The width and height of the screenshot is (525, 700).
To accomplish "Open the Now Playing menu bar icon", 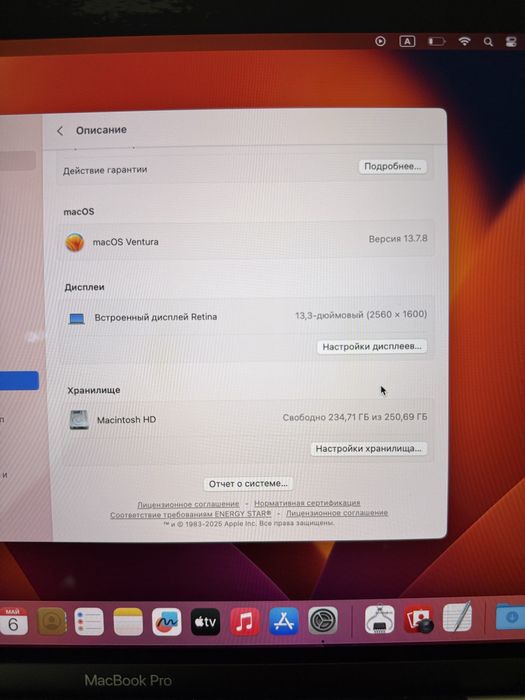I will coord(380,42).
